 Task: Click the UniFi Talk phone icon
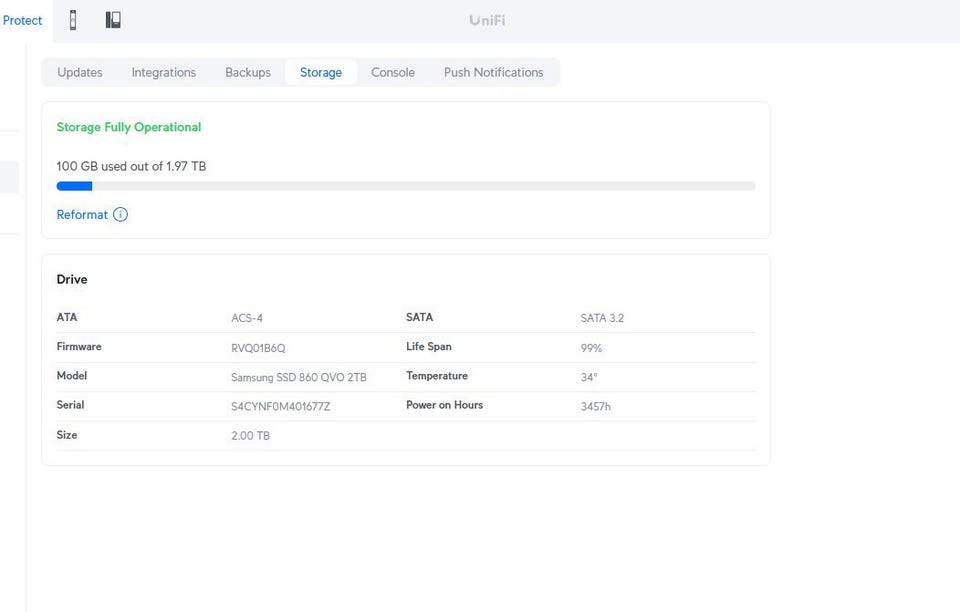coord(113,20)
